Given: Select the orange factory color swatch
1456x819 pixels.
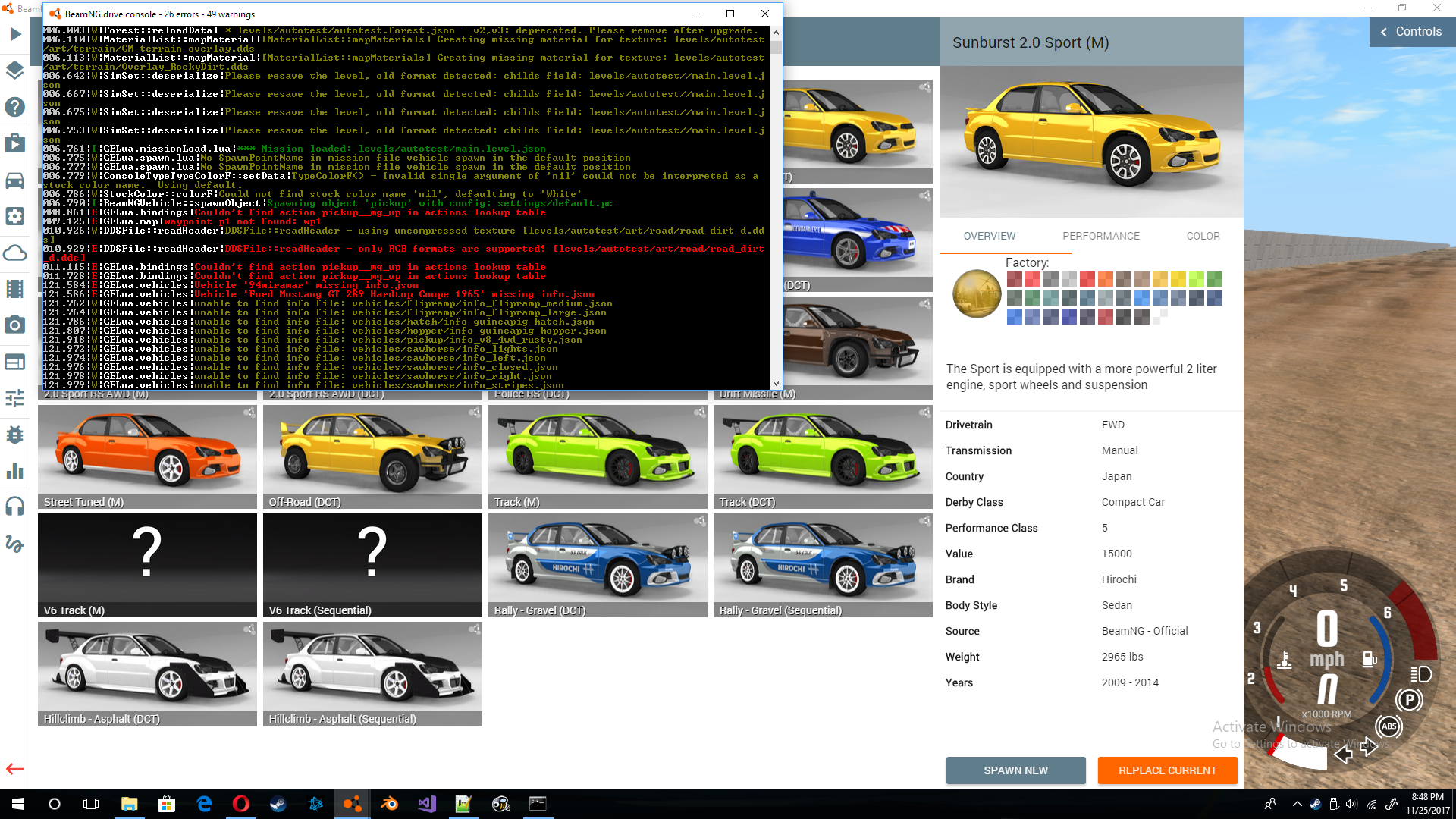Looking at the screenshot, I should tap(1105, 279).
